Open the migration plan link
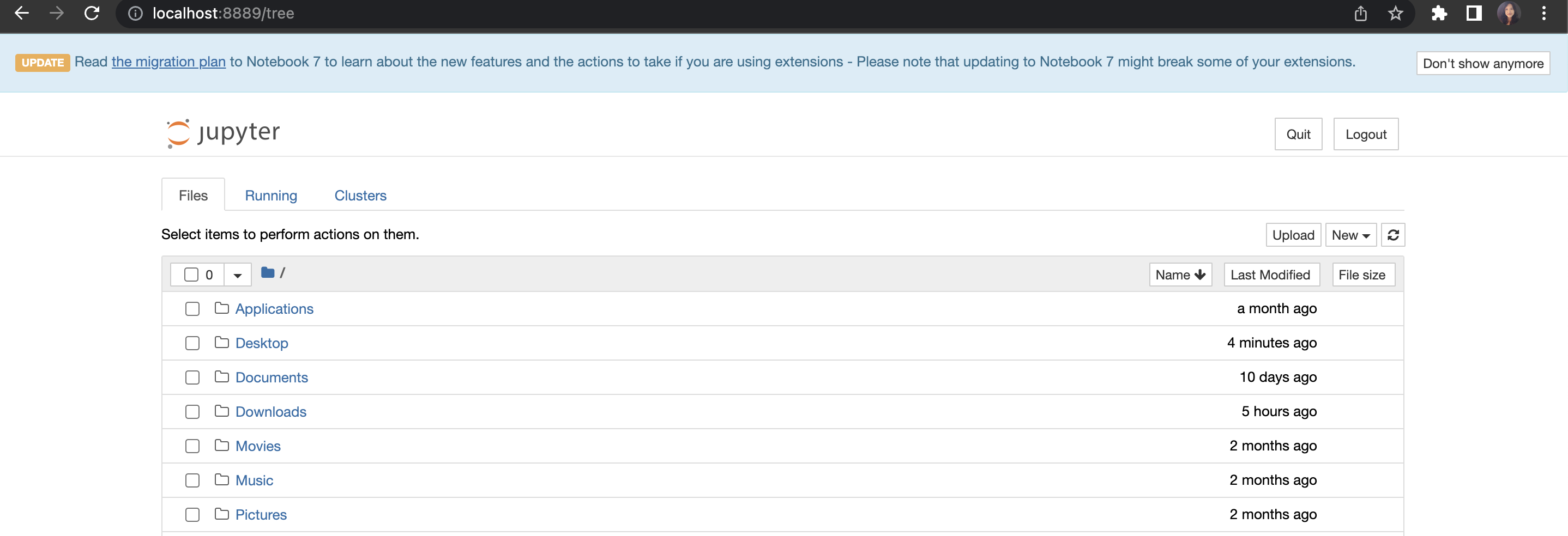1568x536 pixels. pos(168,62)
